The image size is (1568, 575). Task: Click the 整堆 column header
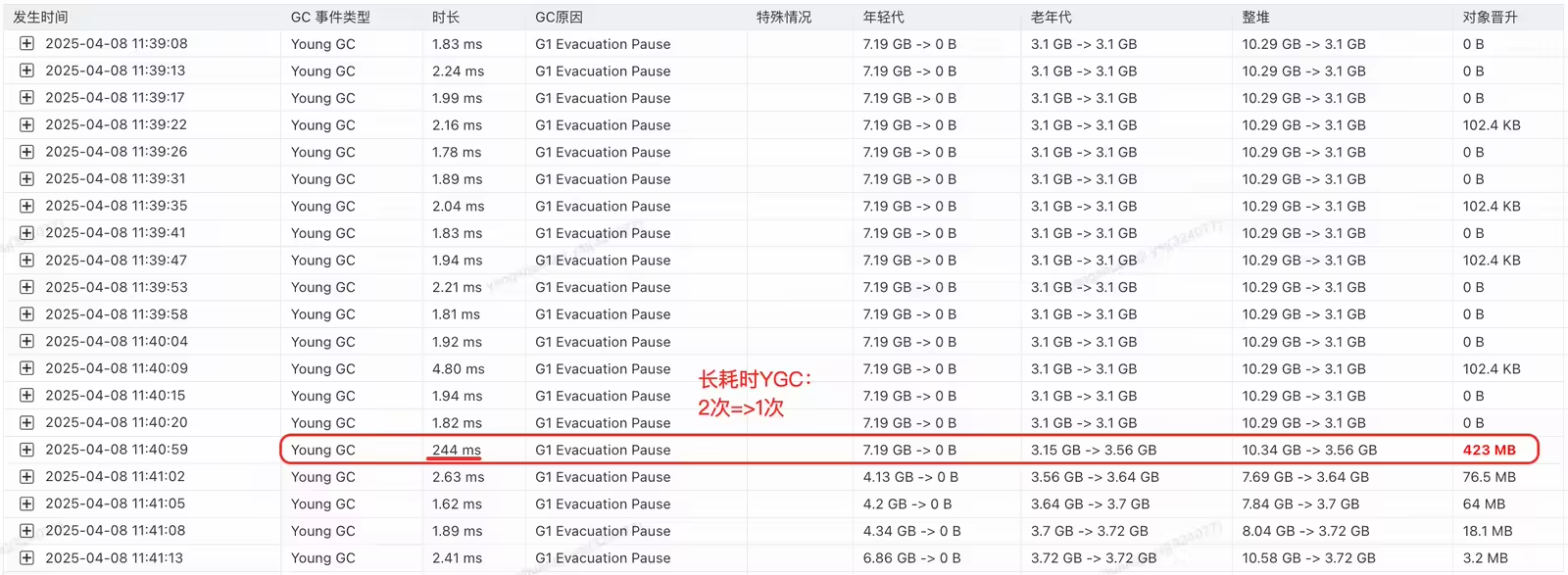pos(1255,17)
